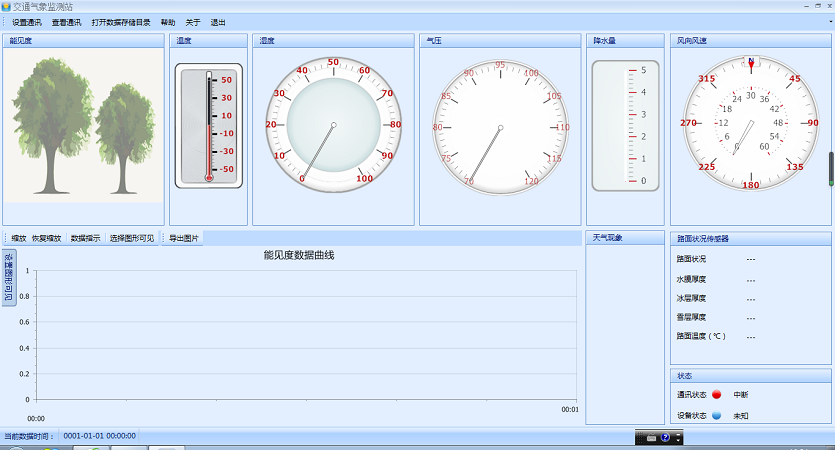
Task: Click the temperature thermometer gauge
Action: pyautogui.click(x=208, y=125)
